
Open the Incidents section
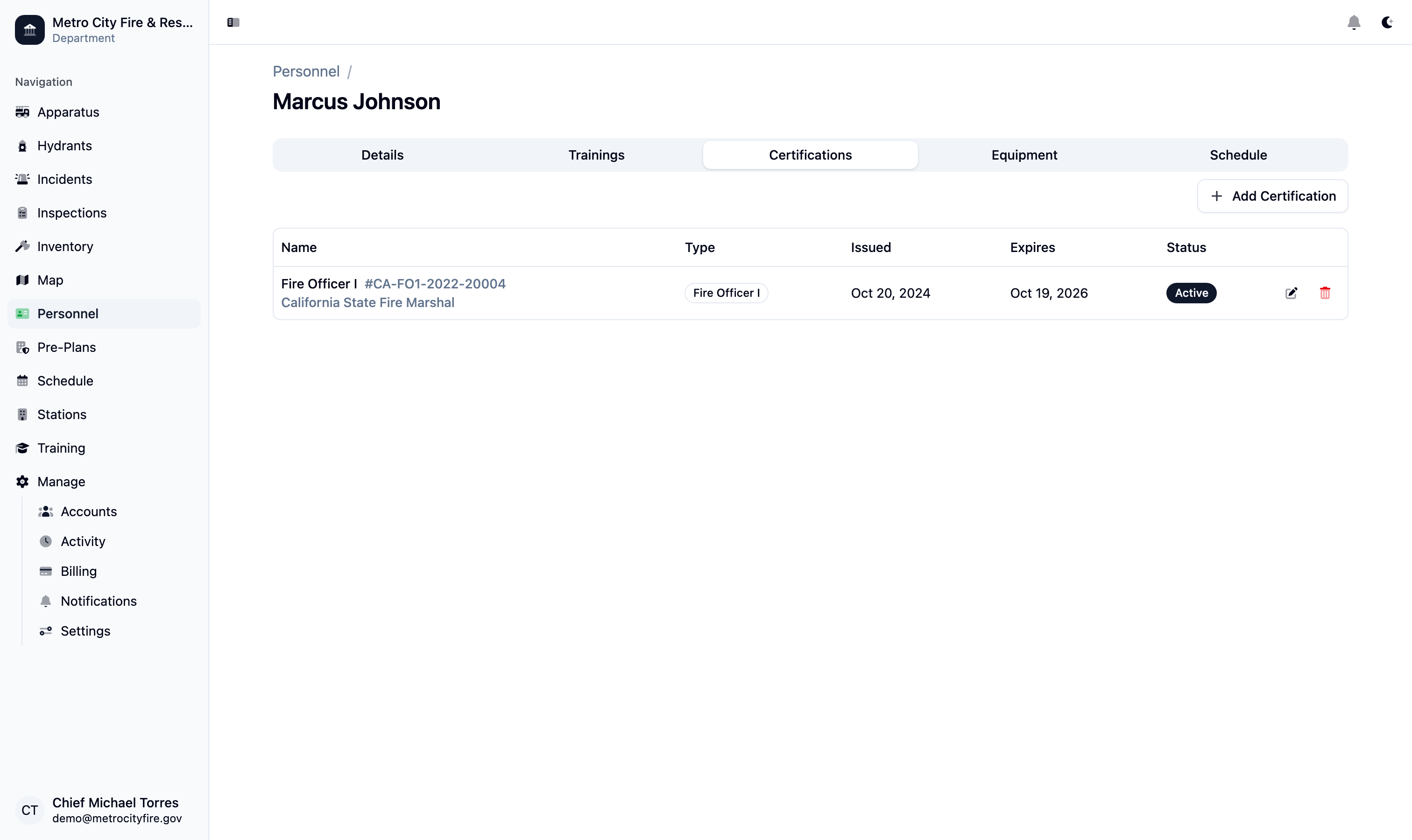click(x=64, y=180)
